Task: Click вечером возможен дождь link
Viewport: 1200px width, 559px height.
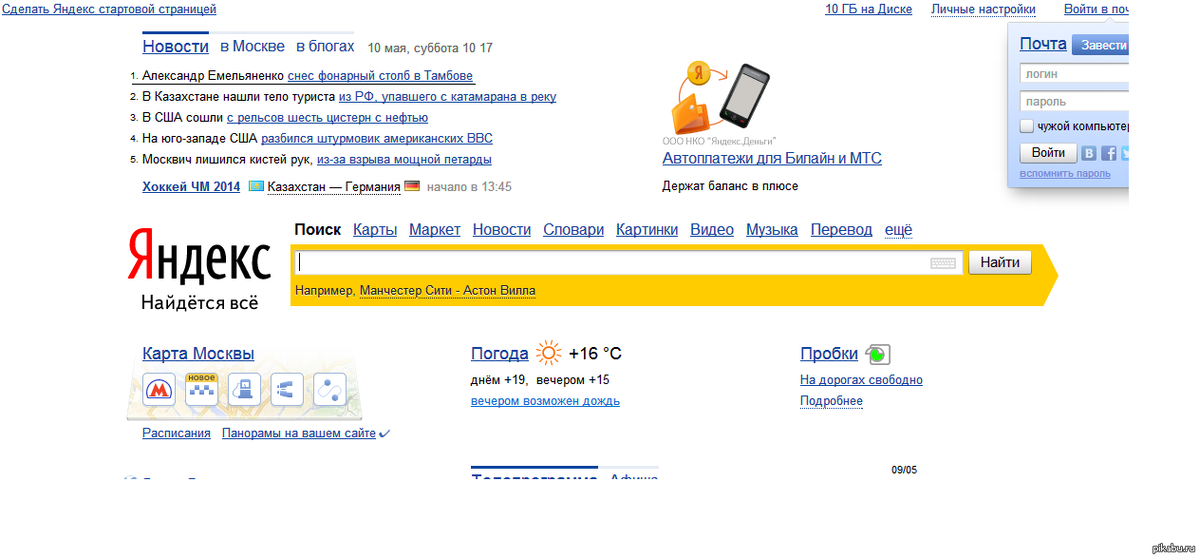Action: point(545,401)
